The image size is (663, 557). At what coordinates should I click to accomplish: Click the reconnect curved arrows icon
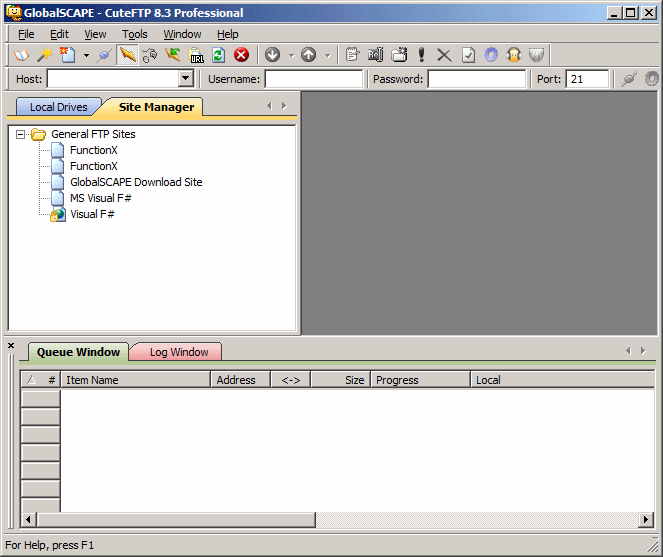coord(150,55)
